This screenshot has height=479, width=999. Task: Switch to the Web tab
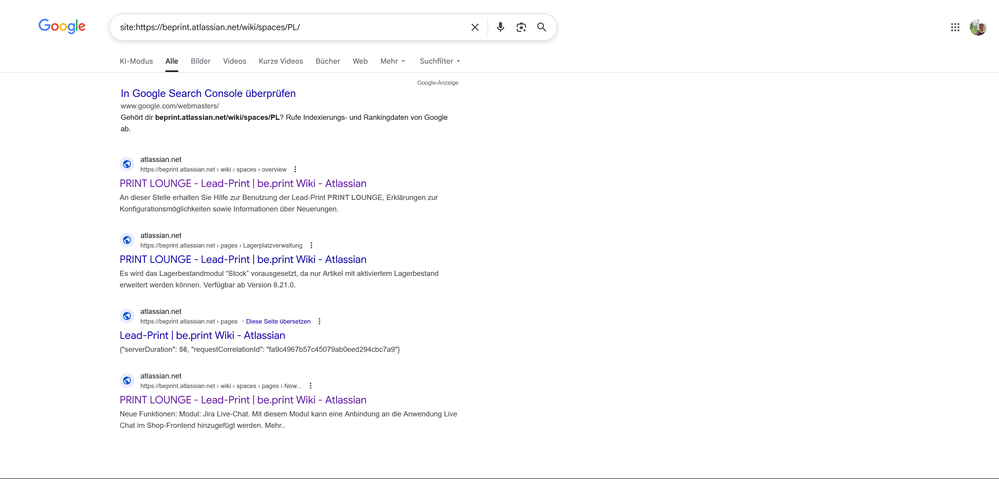[360, 61]
